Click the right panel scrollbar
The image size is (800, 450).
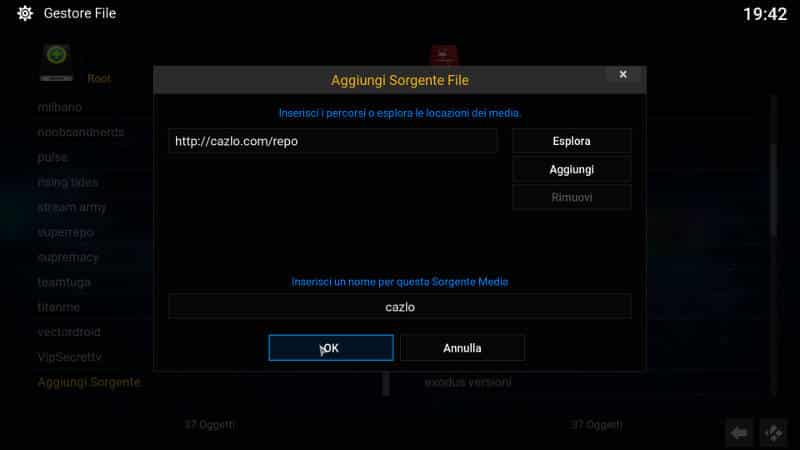click(774, 245)
